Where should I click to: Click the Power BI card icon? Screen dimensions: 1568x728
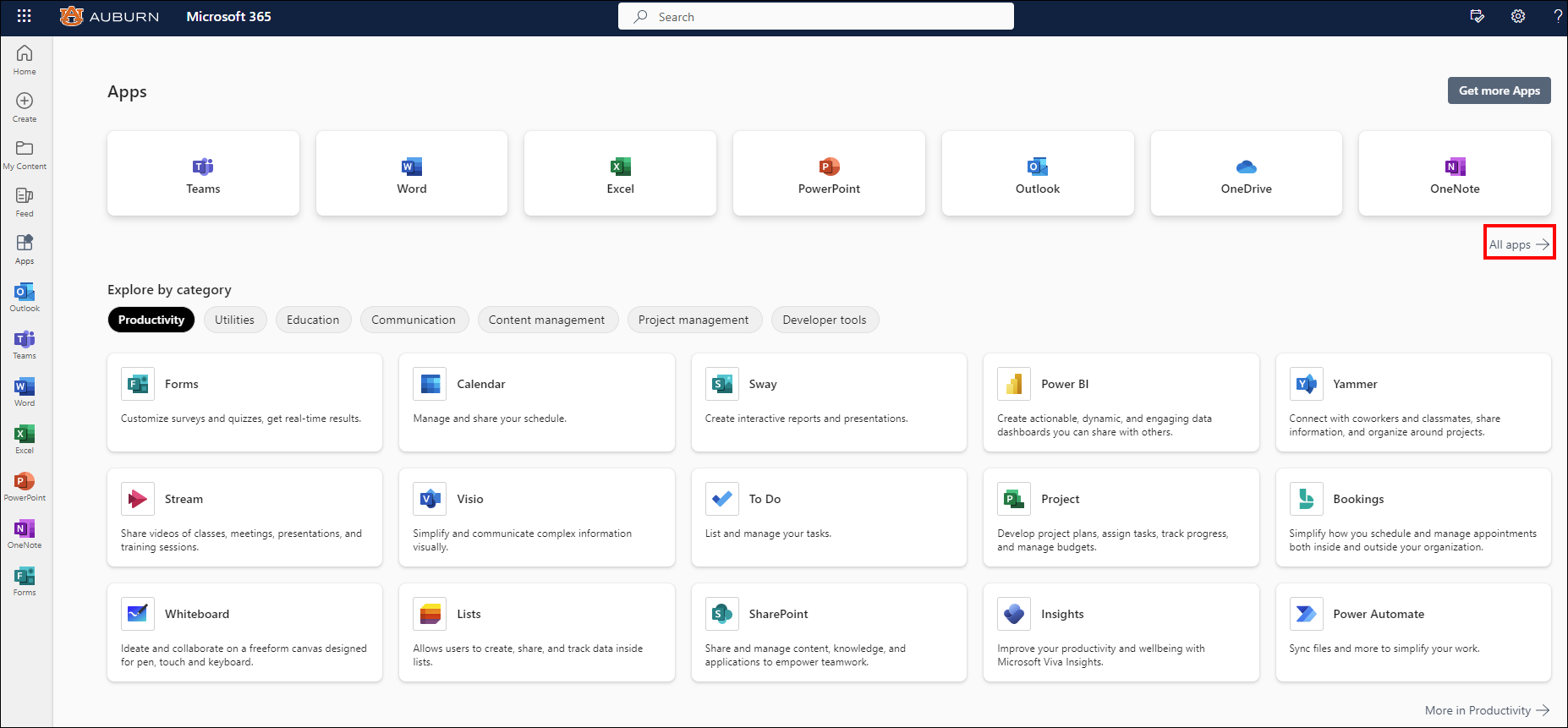1014,384
